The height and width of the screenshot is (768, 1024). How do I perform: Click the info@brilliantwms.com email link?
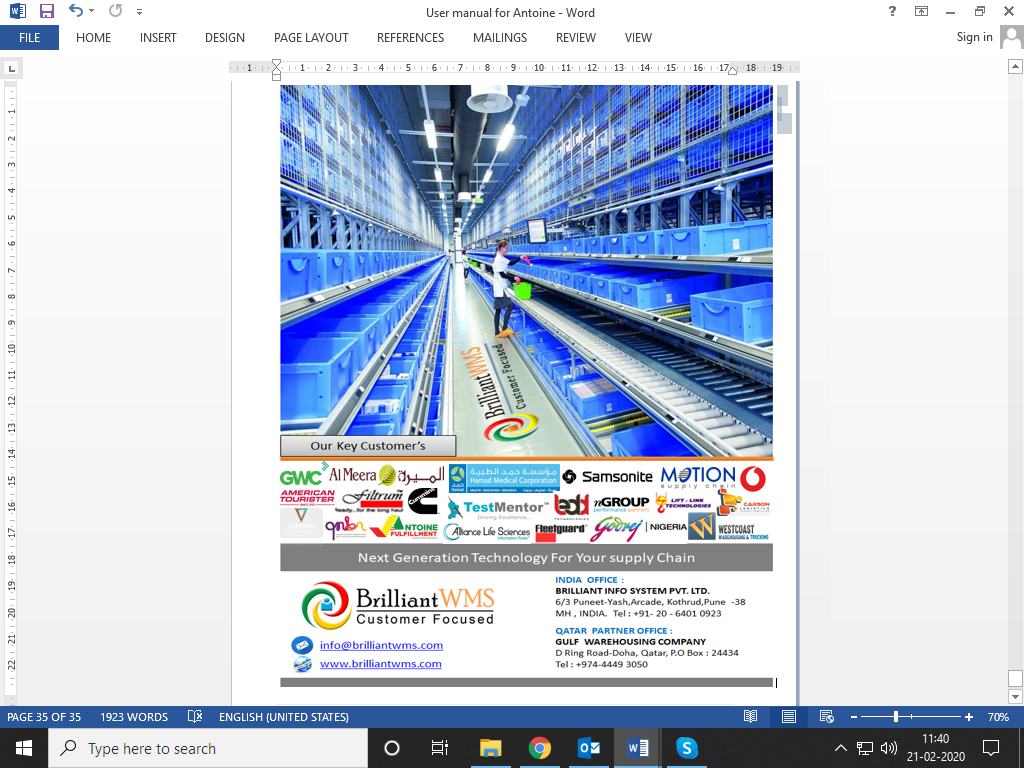coord(381,646)
